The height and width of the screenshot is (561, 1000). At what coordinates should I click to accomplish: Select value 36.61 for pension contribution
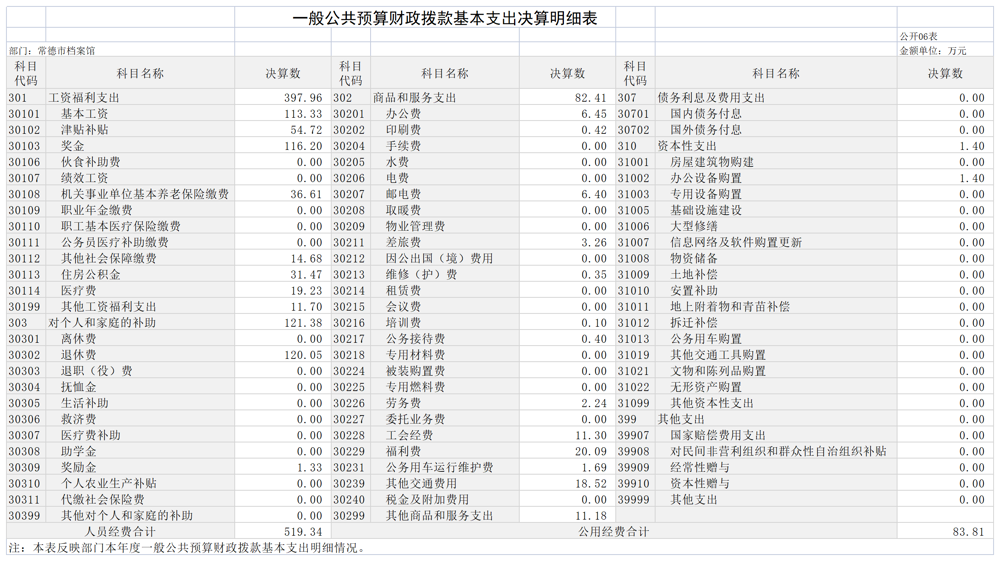(x=306, y=194)
